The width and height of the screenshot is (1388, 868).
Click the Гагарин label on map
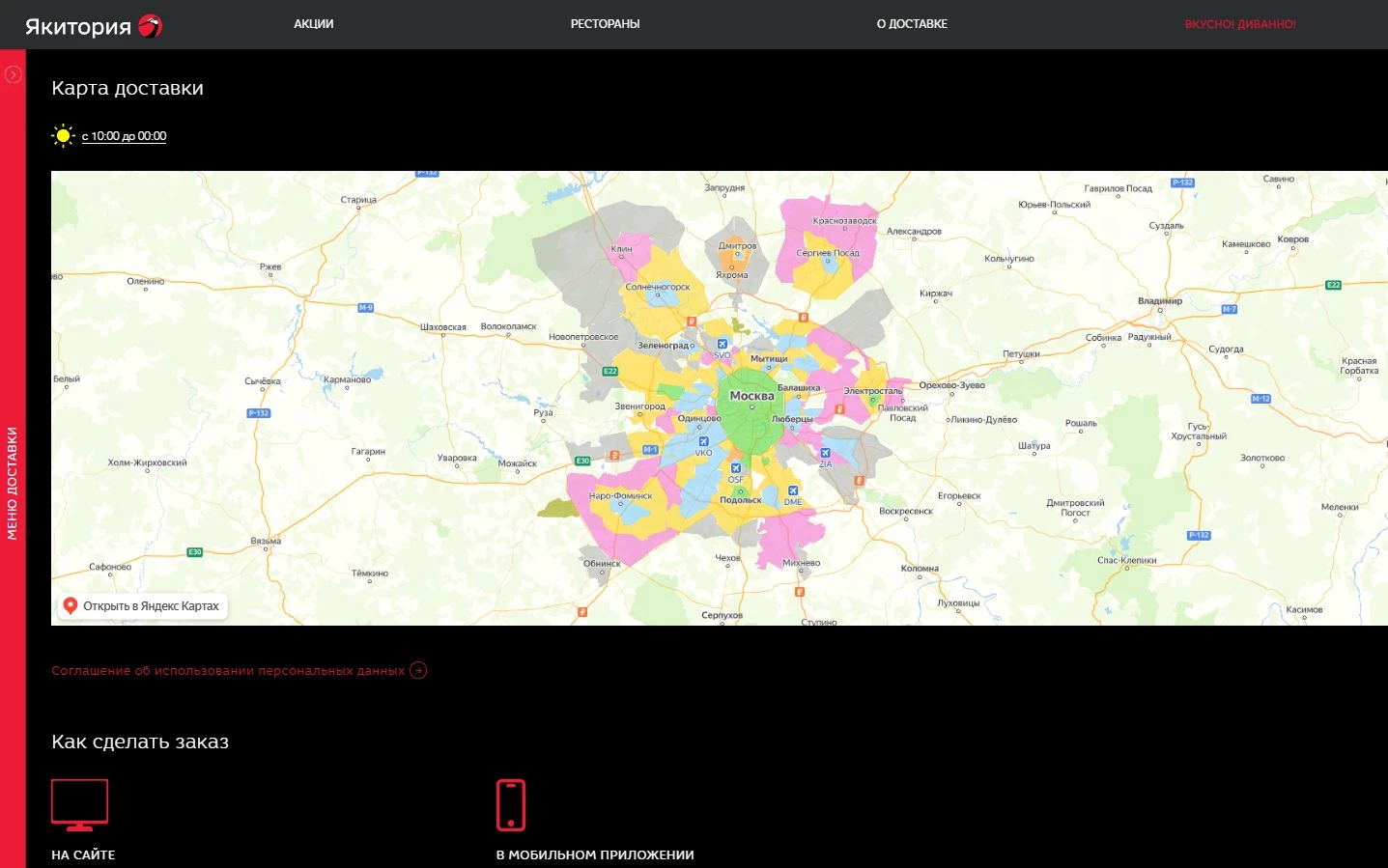pos(368,452)
